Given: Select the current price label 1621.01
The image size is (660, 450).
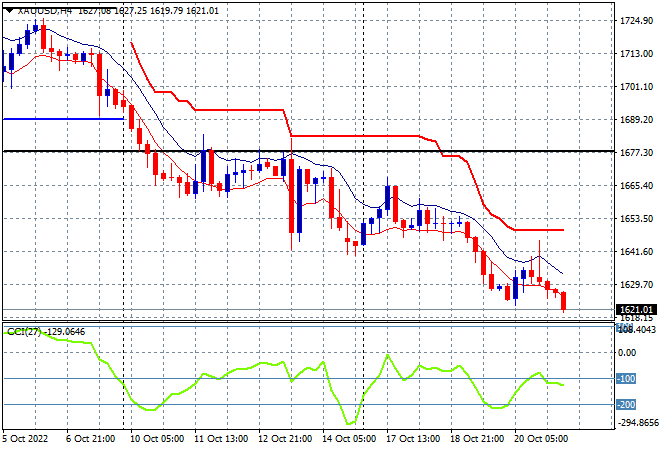Looking at the screenshot, I should coord(636,310).
